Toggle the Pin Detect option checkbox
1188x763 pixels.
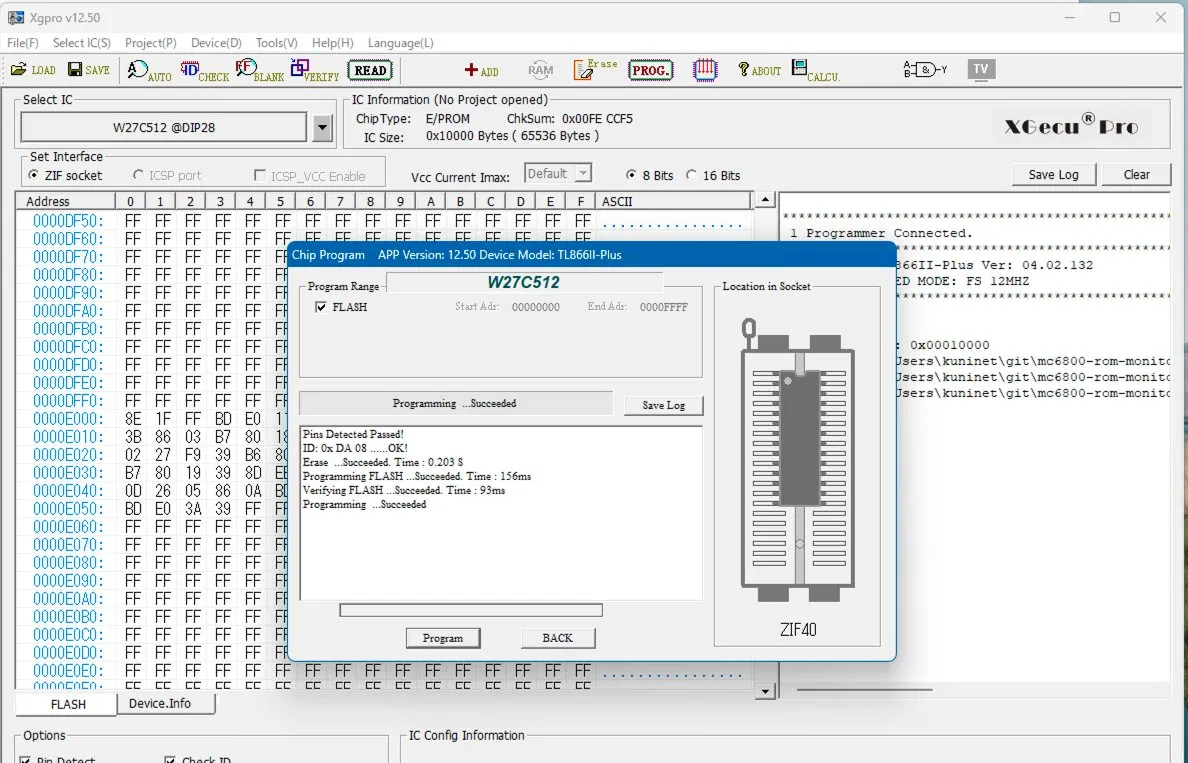click(25, 758)
